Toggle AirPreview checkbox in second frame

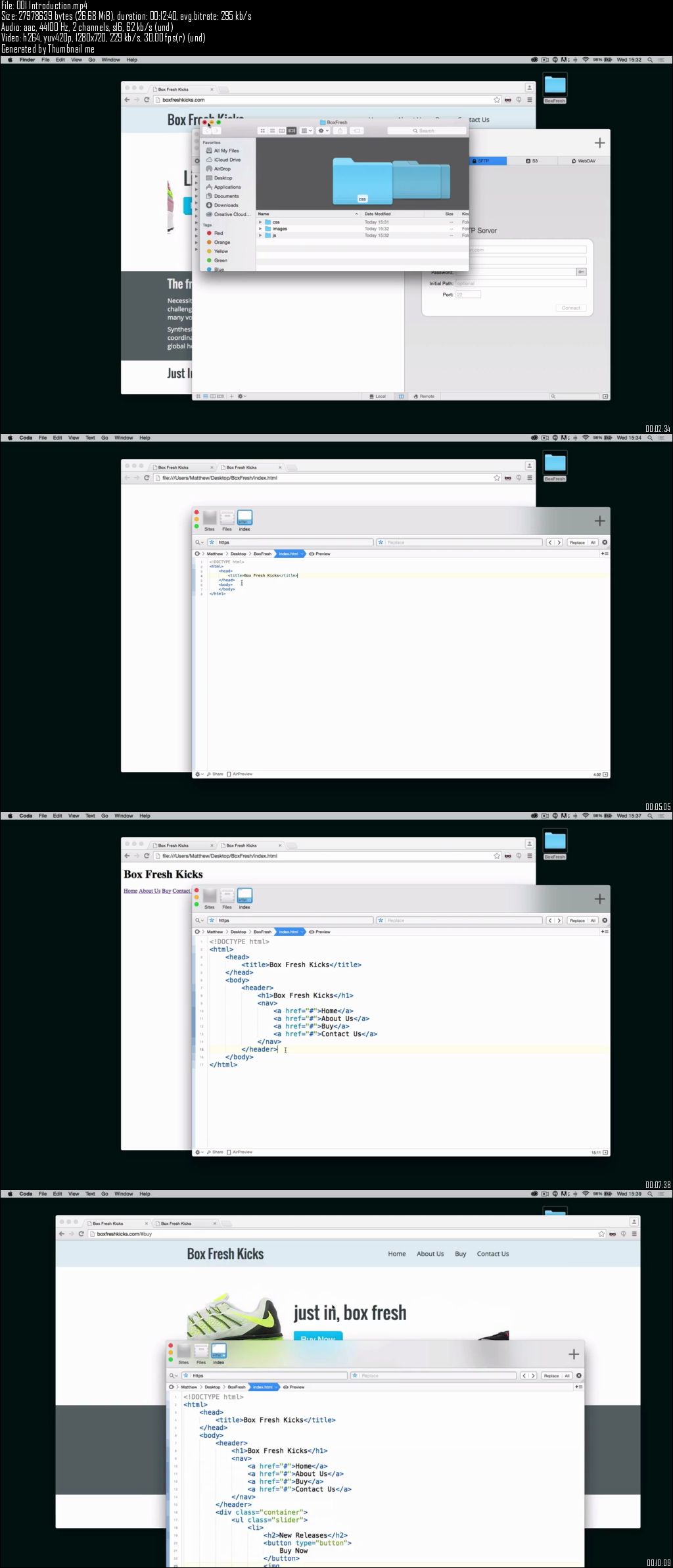tap(239, 774)
